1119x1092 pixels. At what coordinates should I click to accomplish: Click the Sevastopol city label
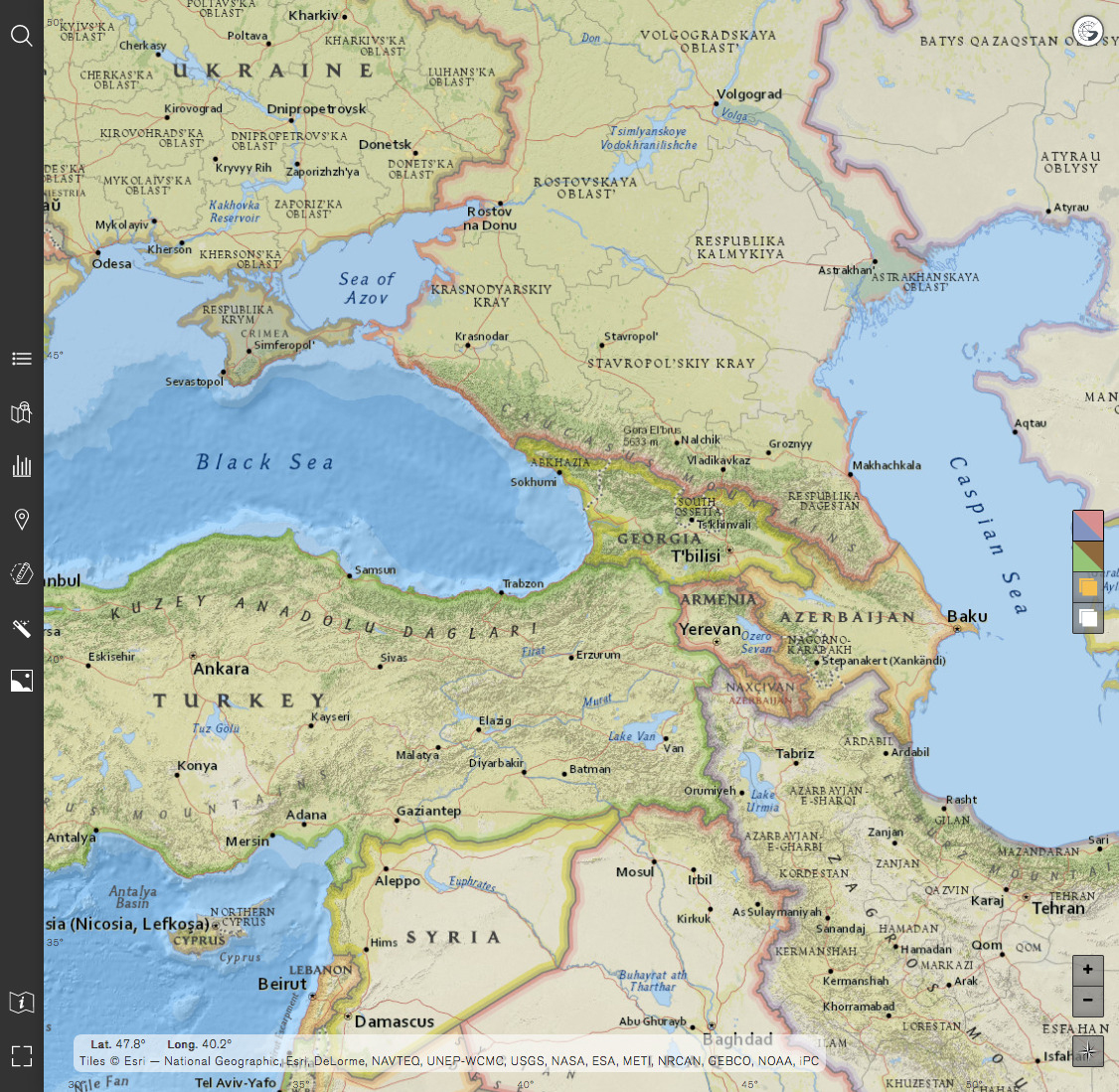[194, 382]
